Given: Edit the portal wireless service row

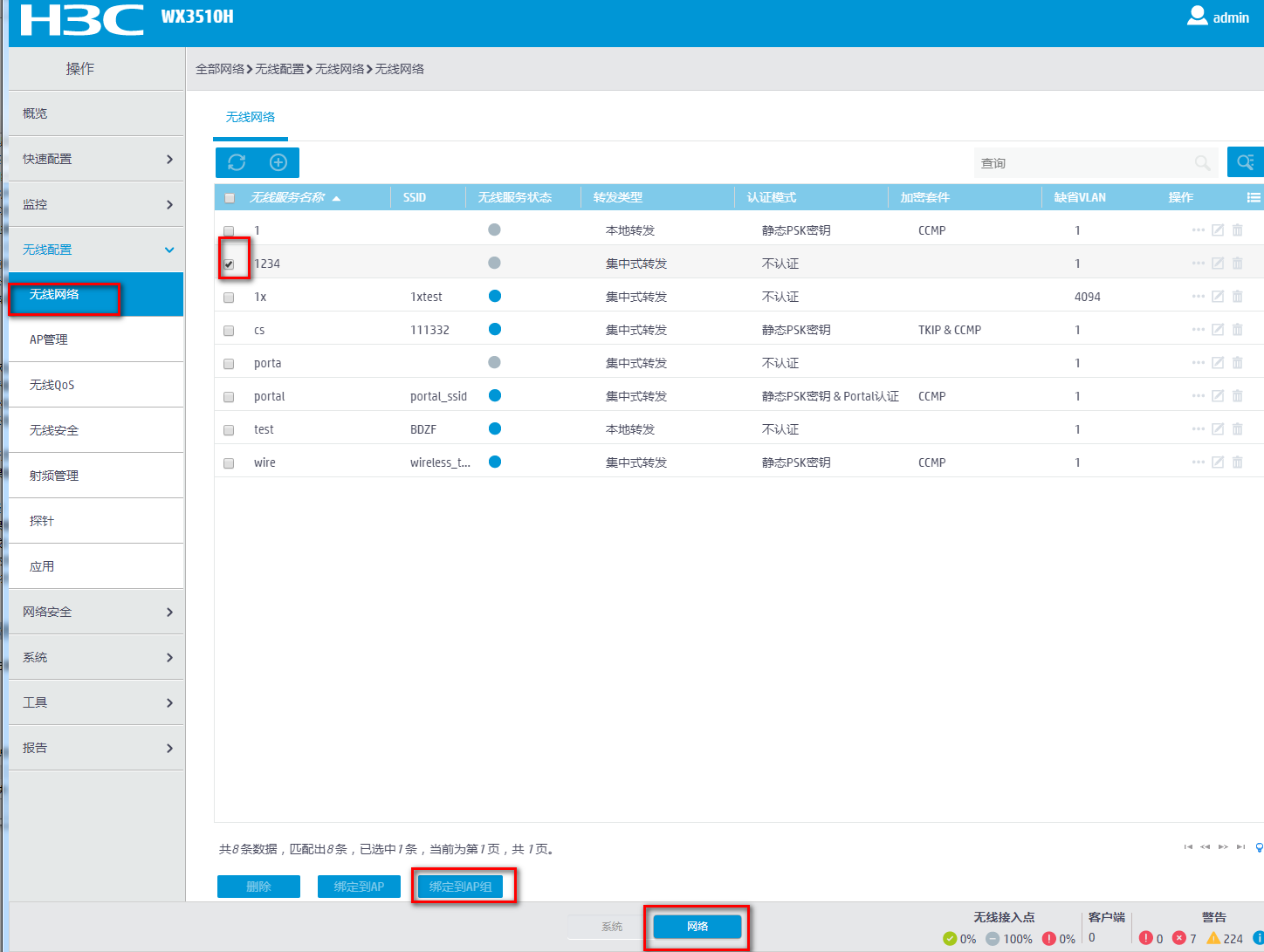Looking at the screenshot, I should click(x=1218, y=396).
